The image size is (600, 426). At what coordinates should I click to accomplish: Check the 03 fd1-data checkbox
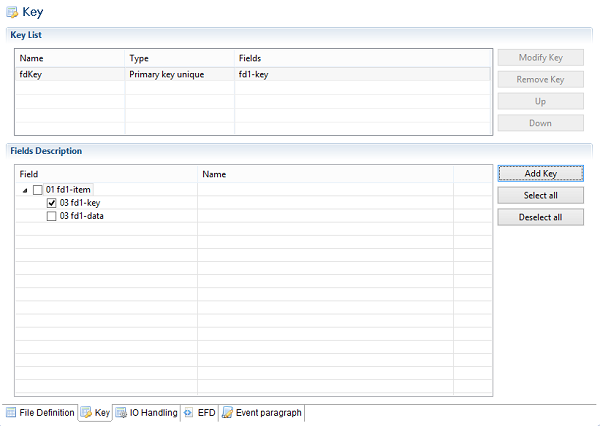click(x=52, y=215)
